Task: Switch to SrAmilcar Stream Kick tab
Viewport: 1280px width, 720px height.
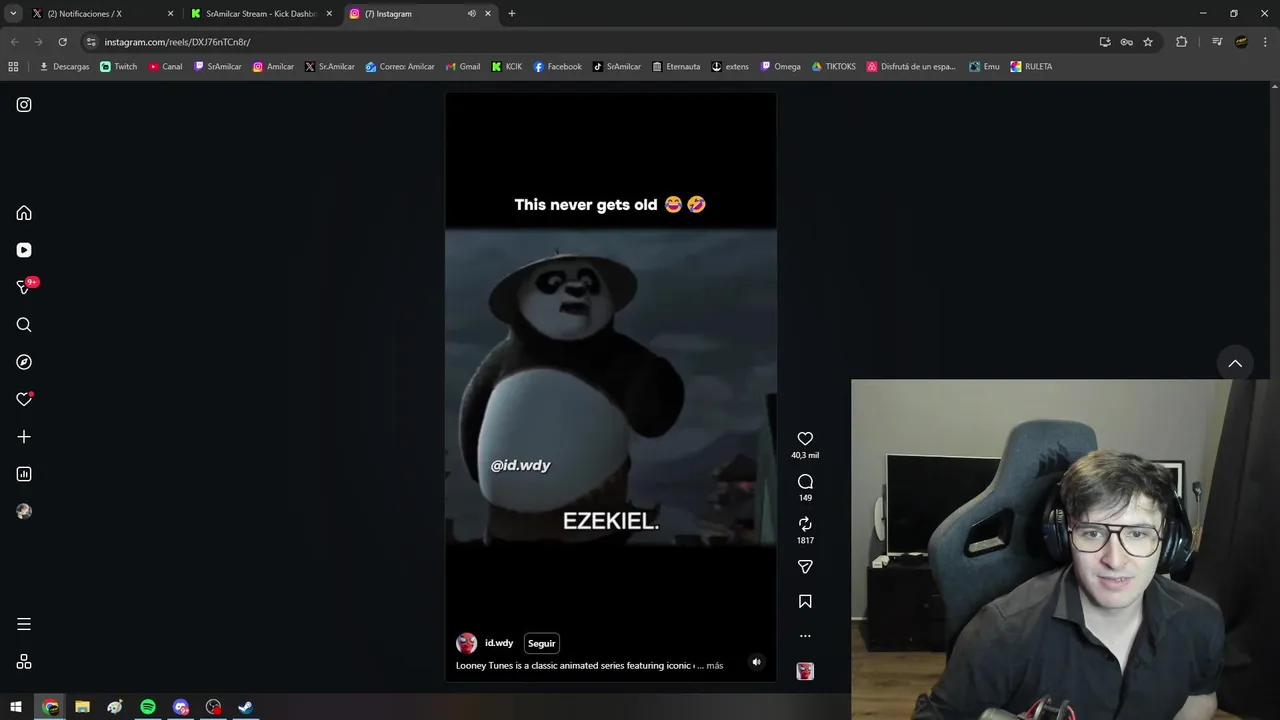Action: 262,14
